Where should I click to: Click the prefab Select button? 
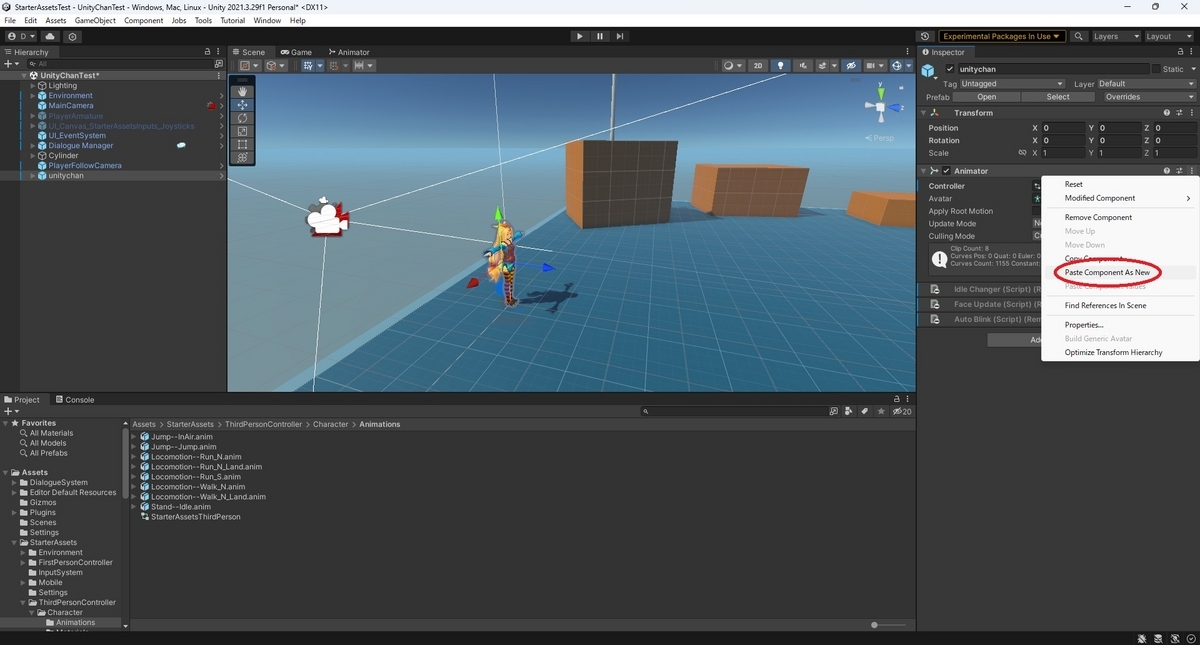(1058, 97)
